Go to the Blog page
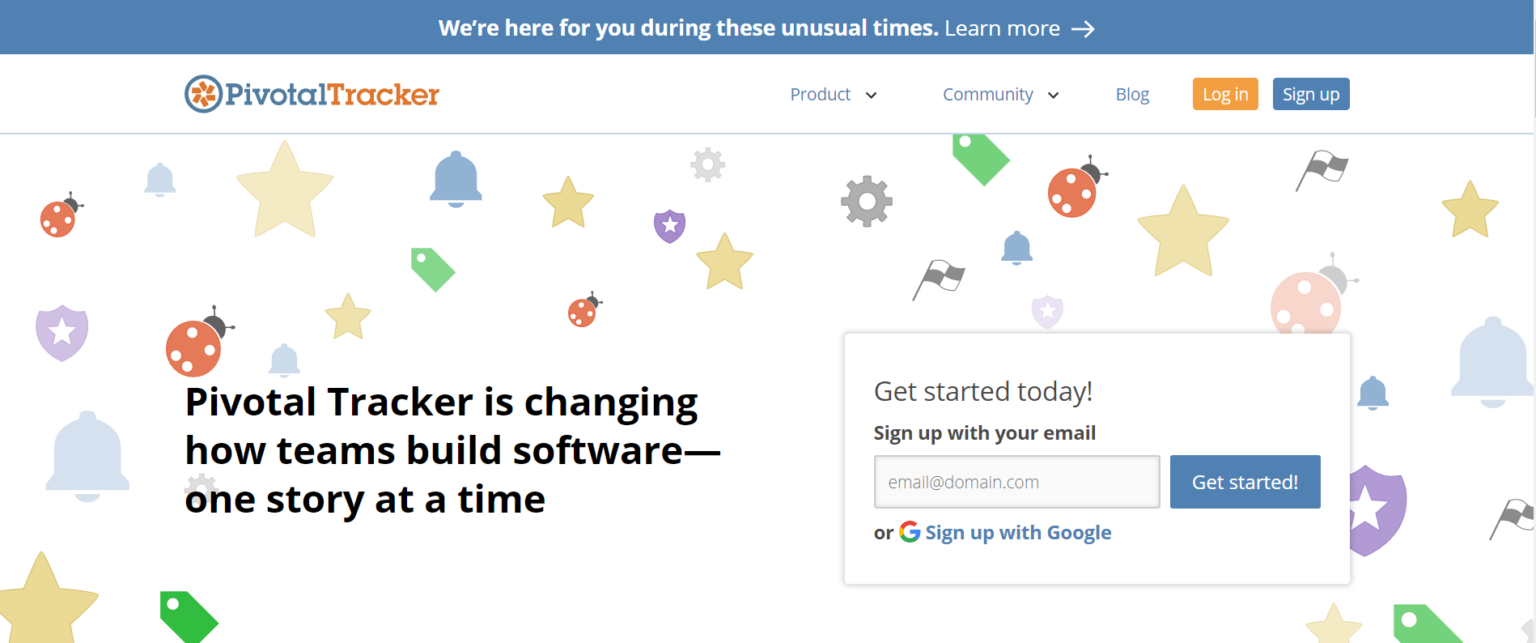 1132,94
